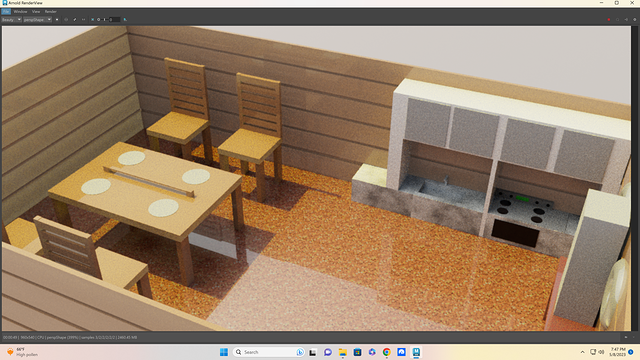Viewport: 640px width, 360px height.
Task: Click the rightmost grey toolbar icon
Action: [x=635, y=19]
